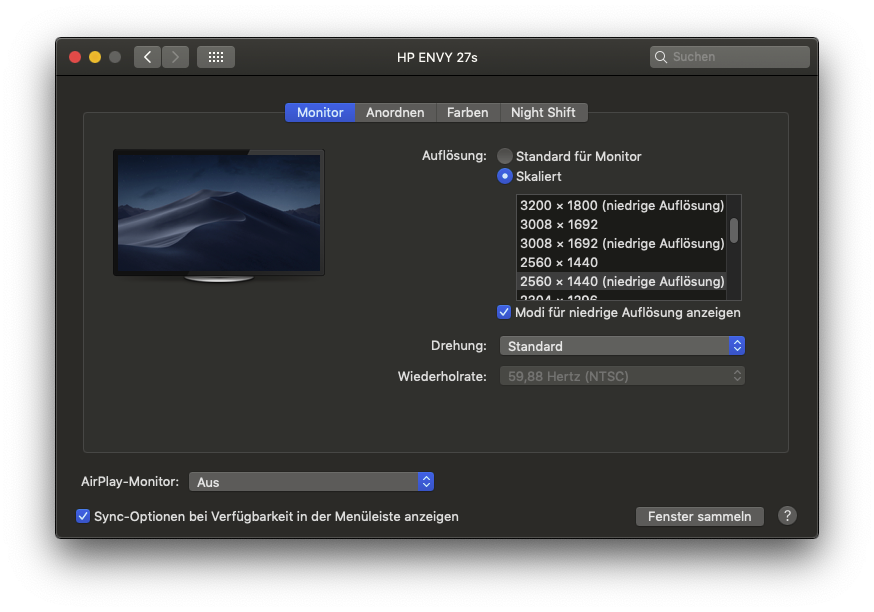
Task: Open the Night Shift tab
Action: [x=543, y=113]
